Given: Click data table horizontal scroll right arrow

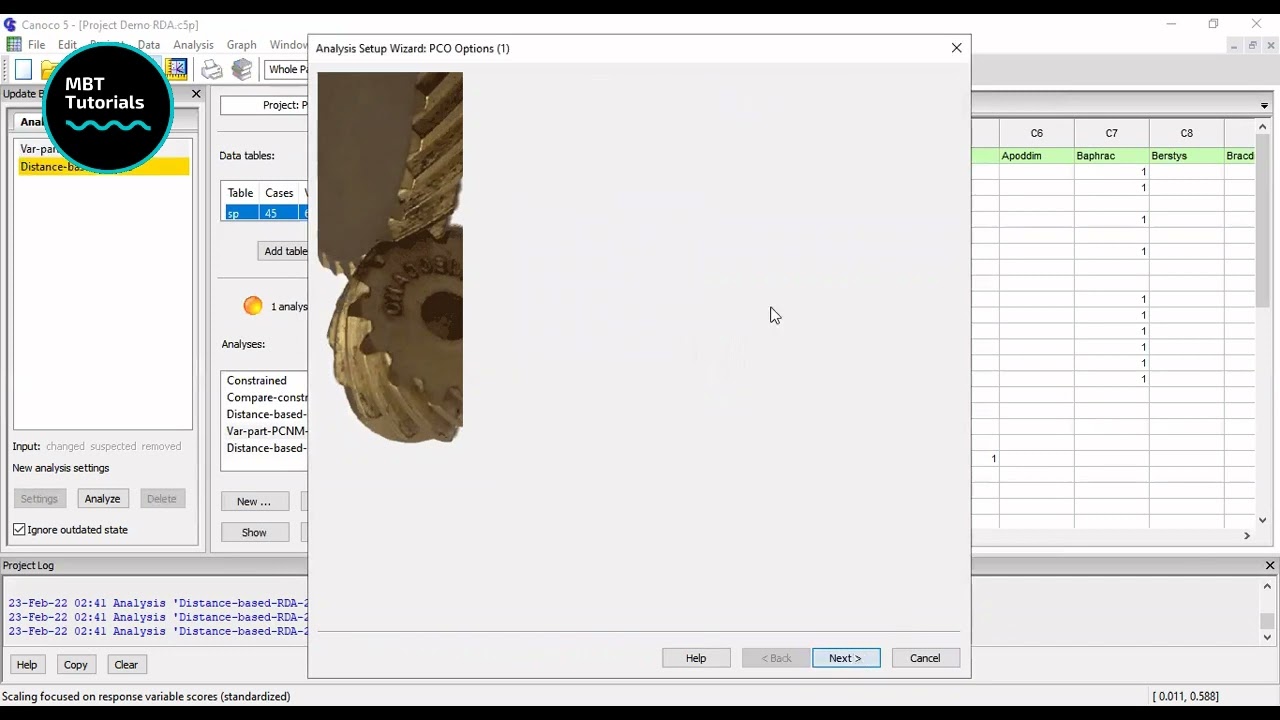Looking at the screenshot, I should 1247,536.
